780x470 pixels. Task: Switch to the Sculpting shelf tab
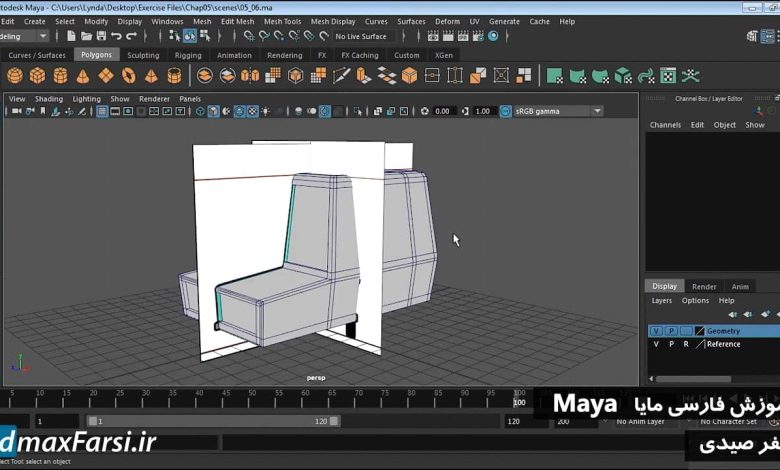143,55
